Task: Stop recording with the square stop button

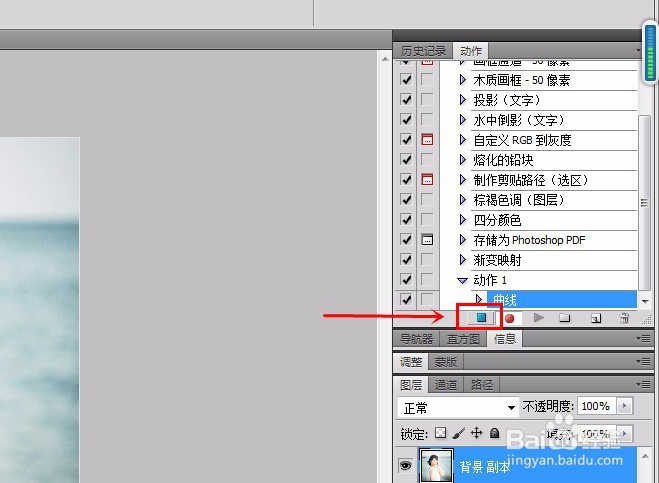Action: pyautogui.click(x=481, y=318)
